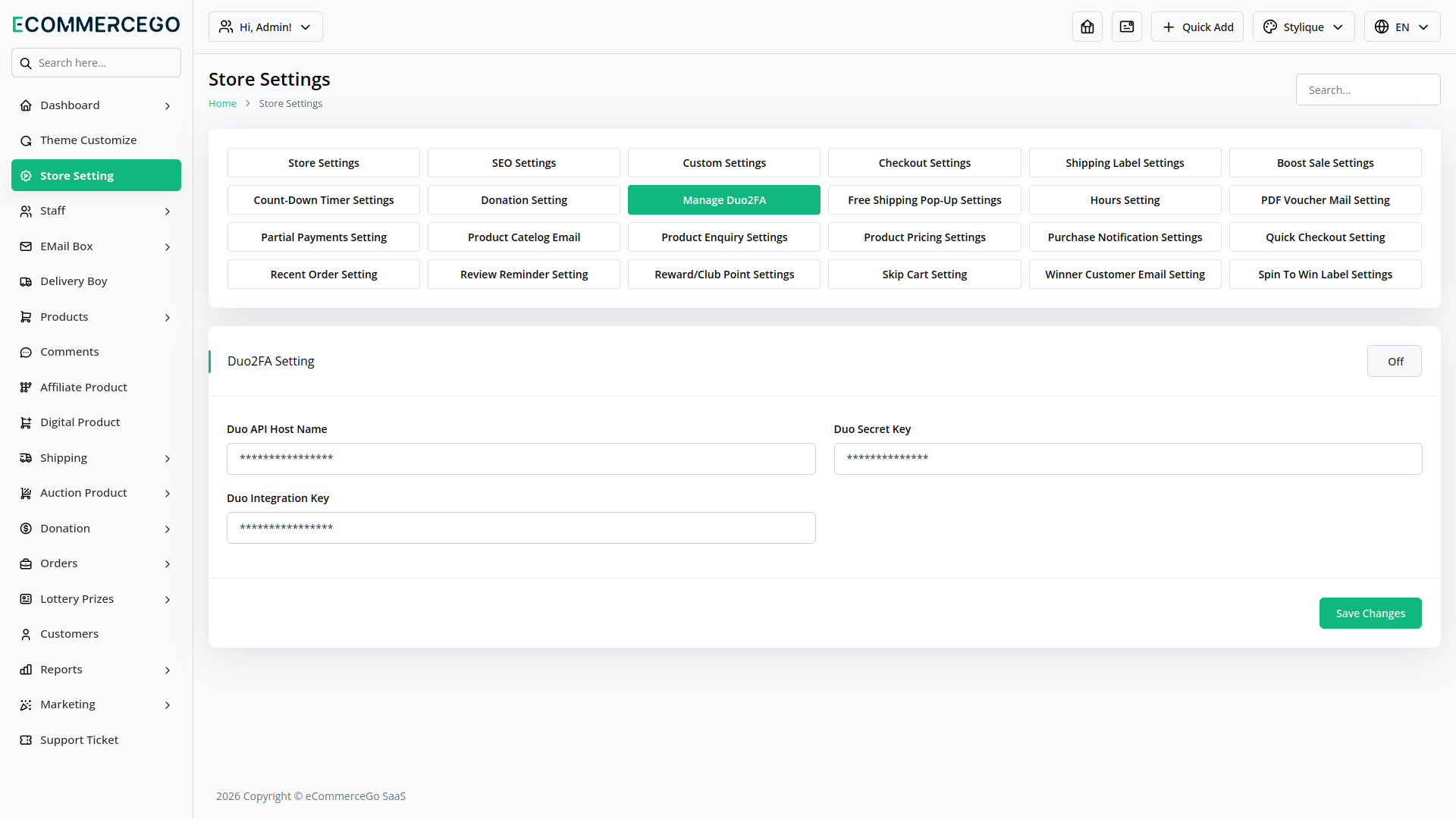Click the Save Changes button
The image size is (1456, 819).
pos(1370,613)
